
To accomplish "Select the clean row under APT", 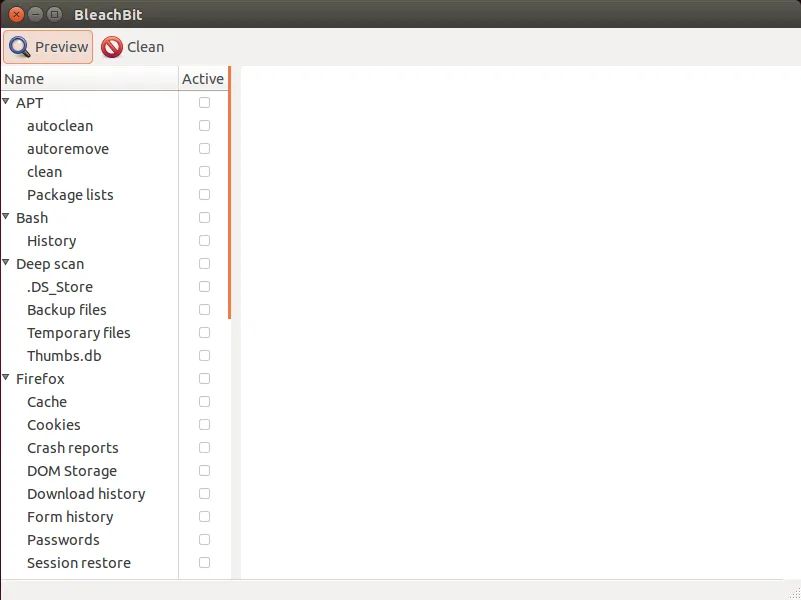I will click(44, 172).
